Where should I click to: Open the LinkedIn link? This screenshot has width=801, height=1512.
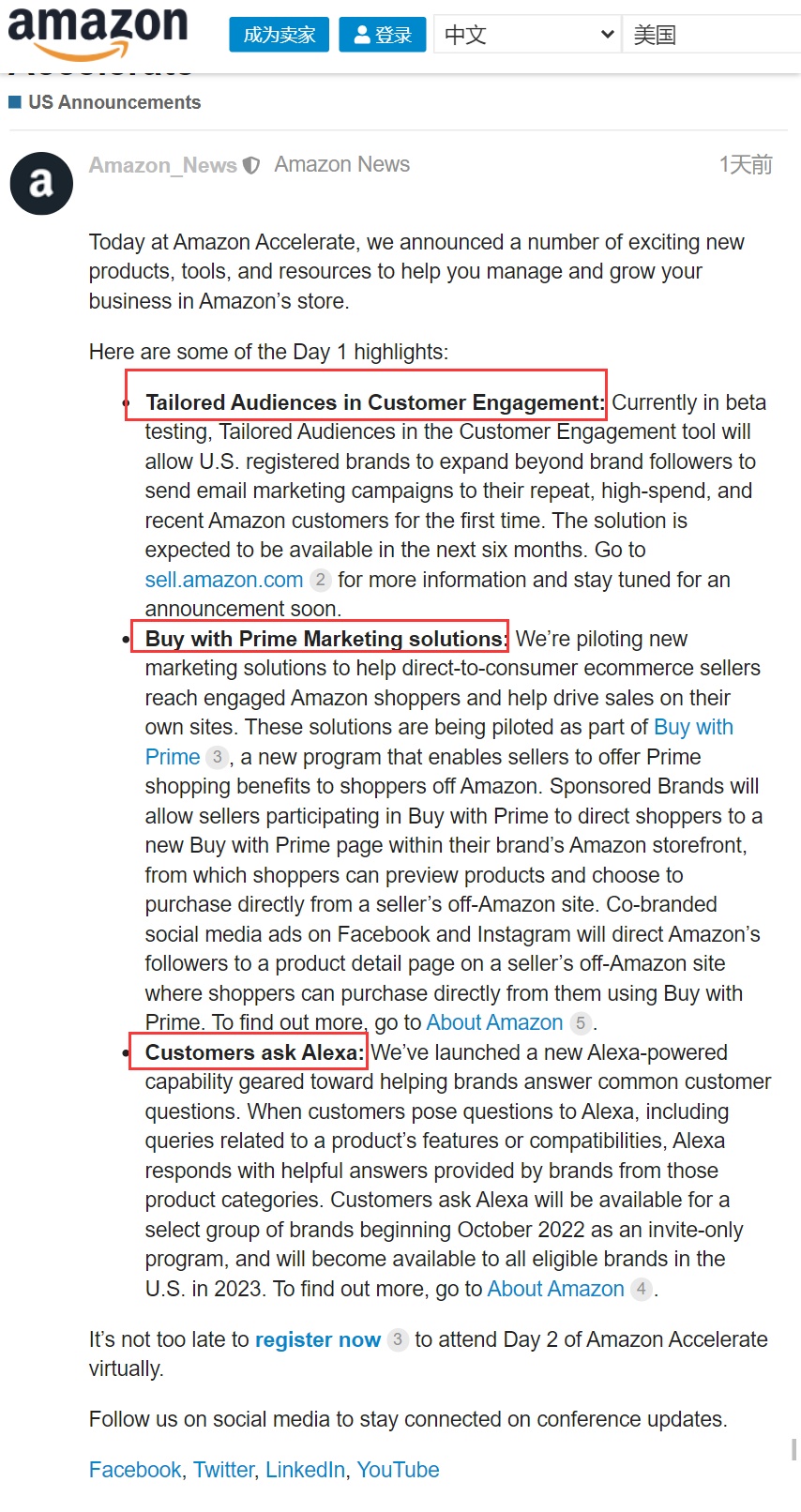point(305,1470)
